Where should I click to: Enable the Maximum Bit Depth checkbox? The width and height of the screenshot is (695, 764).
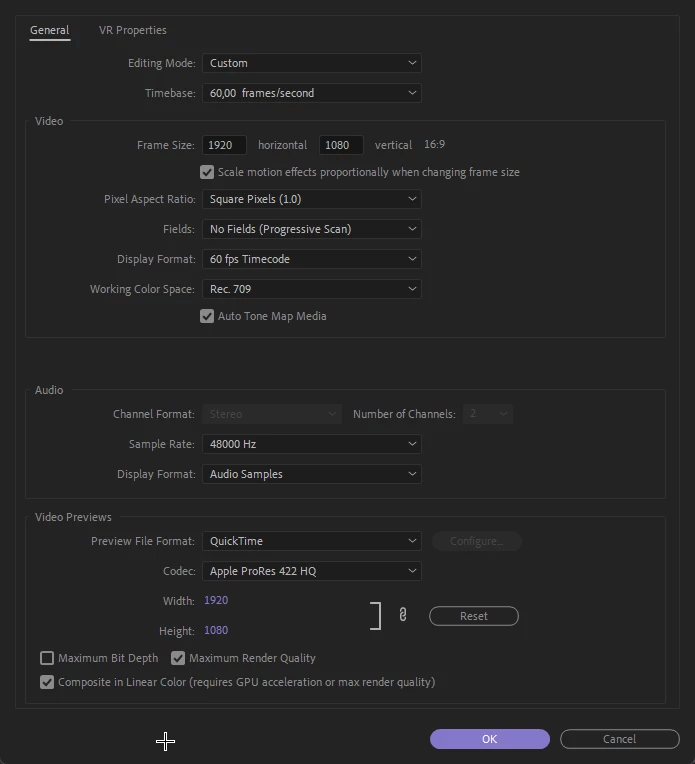tap(47, 658)
